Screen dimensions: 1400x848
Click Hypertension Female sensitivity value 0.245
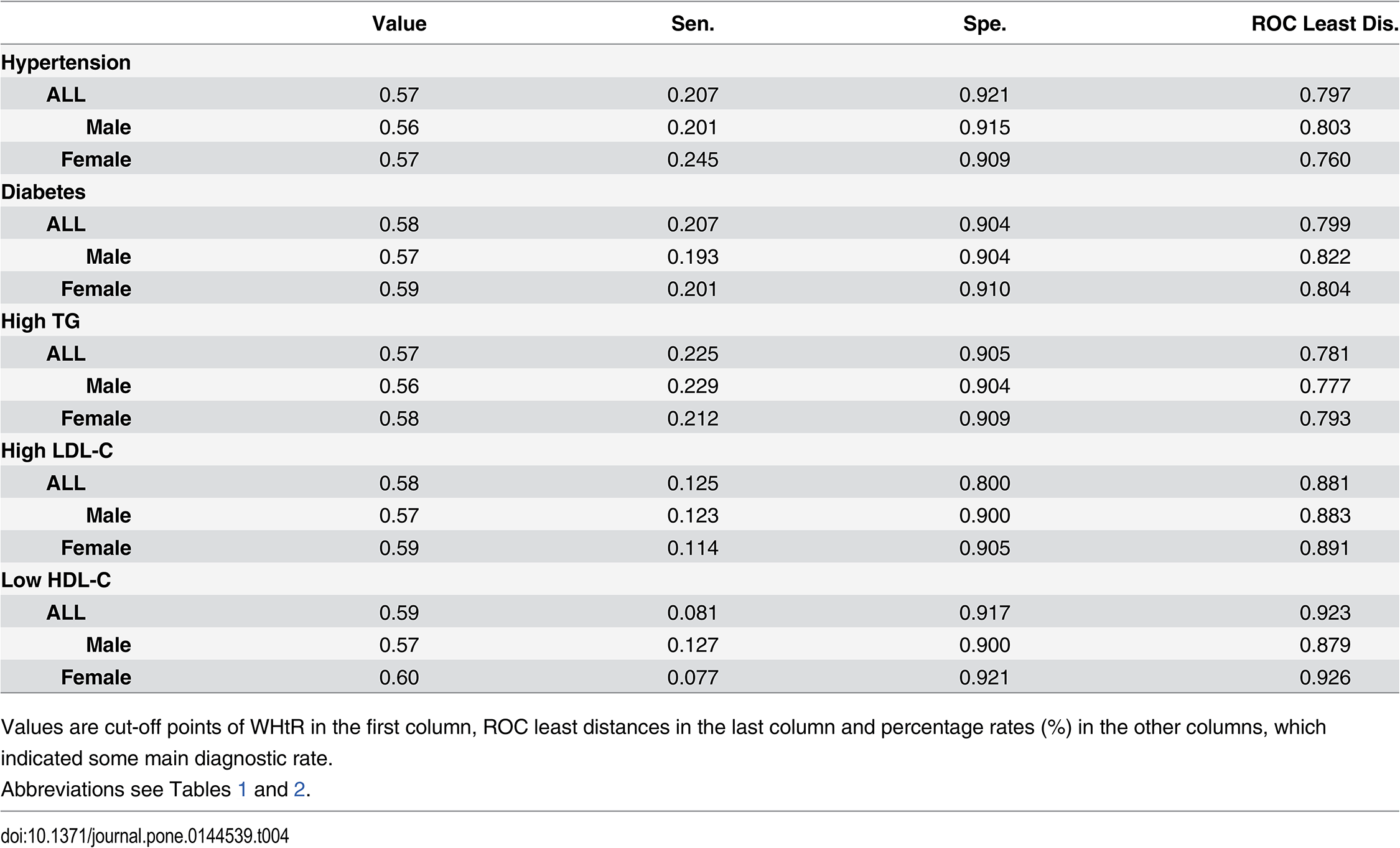(693, 159)
